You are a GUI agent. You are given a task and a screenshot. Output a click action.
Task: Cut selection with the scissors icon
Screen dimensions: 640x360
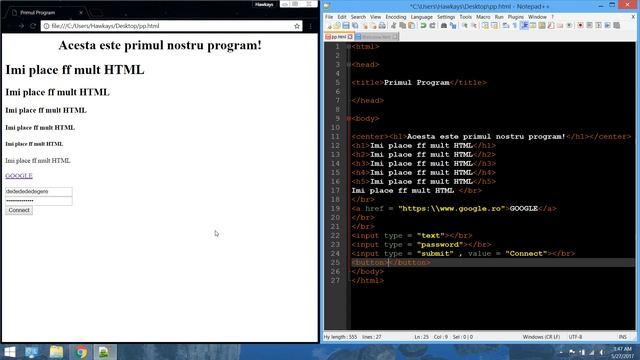[393, 26]
